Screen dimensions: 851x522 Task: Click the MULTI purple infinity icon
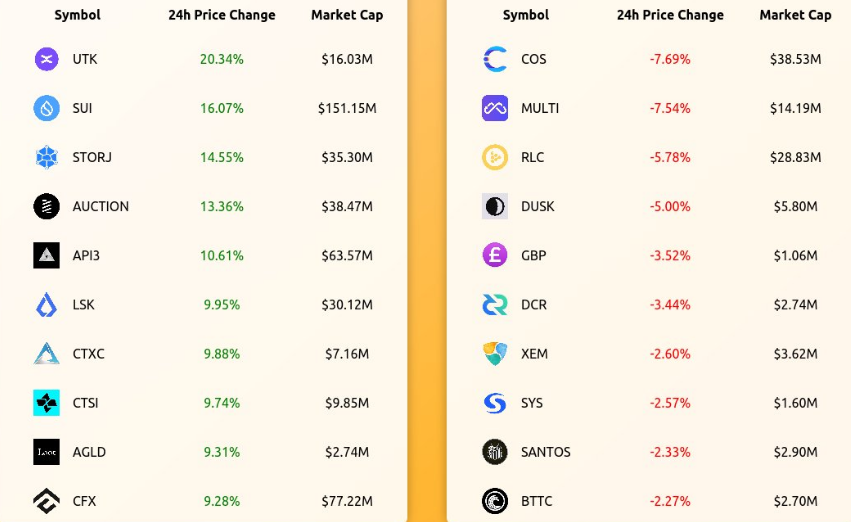495,108
